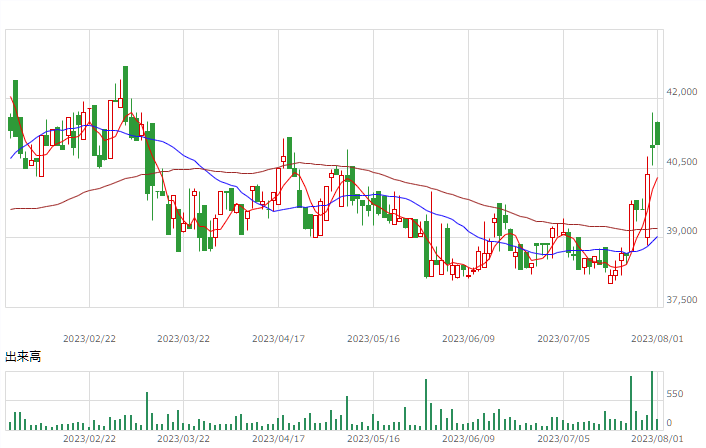Click 2023/06/09 date below price chart
Screen dimensions: 706x448
(468, 339)
